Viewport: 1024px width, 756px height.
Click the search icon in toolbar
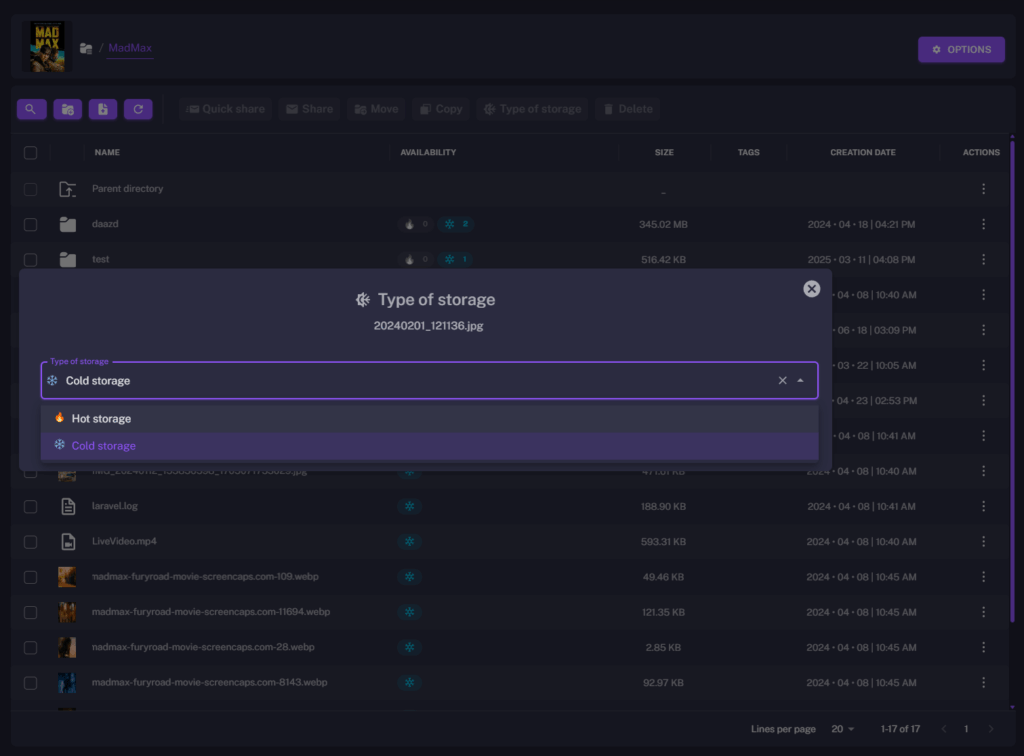click(31, 109)
